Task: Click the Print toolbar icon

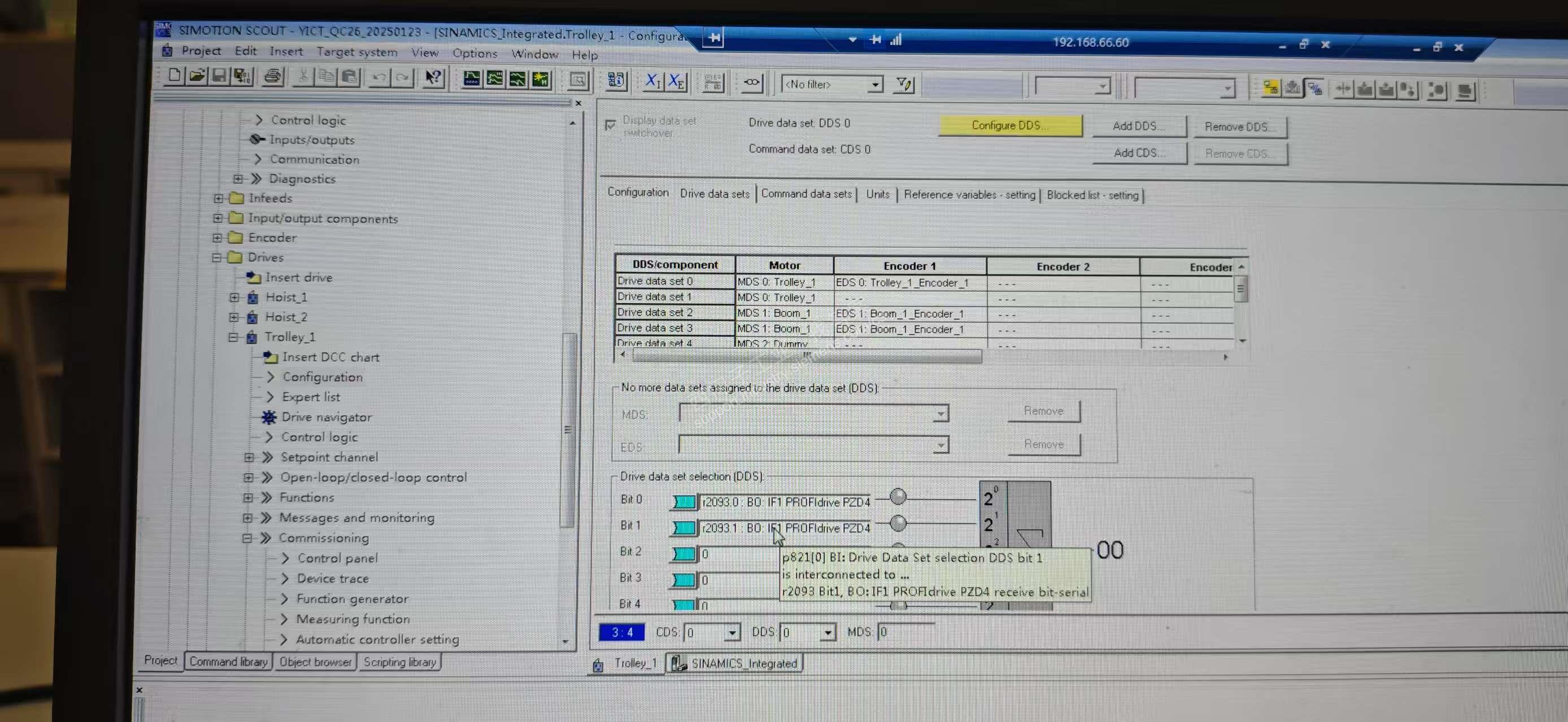Action: click(273, 77)
